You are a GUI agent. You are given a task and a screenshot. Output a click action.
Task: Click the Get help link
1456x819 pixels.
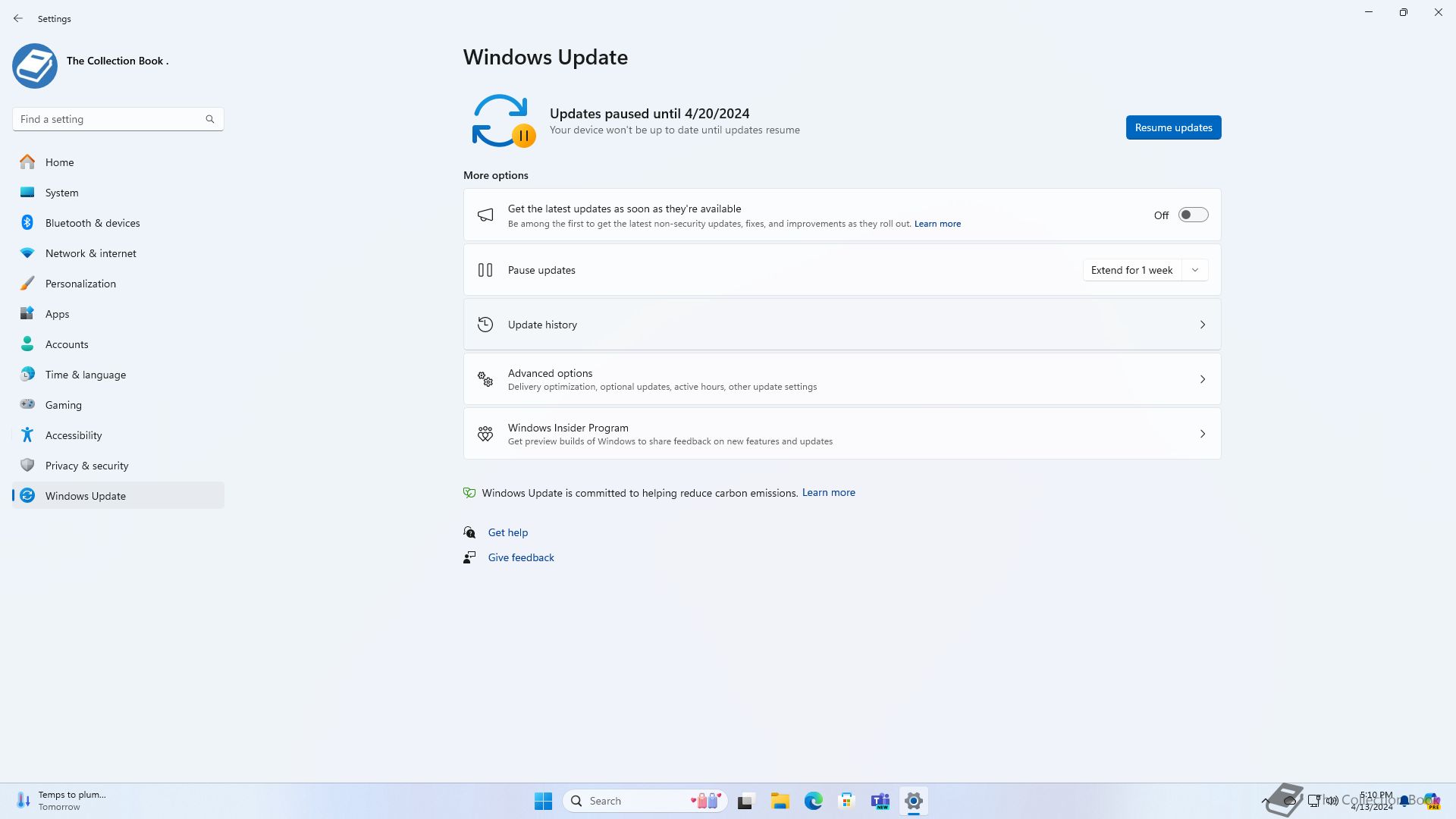click(507, 532)
